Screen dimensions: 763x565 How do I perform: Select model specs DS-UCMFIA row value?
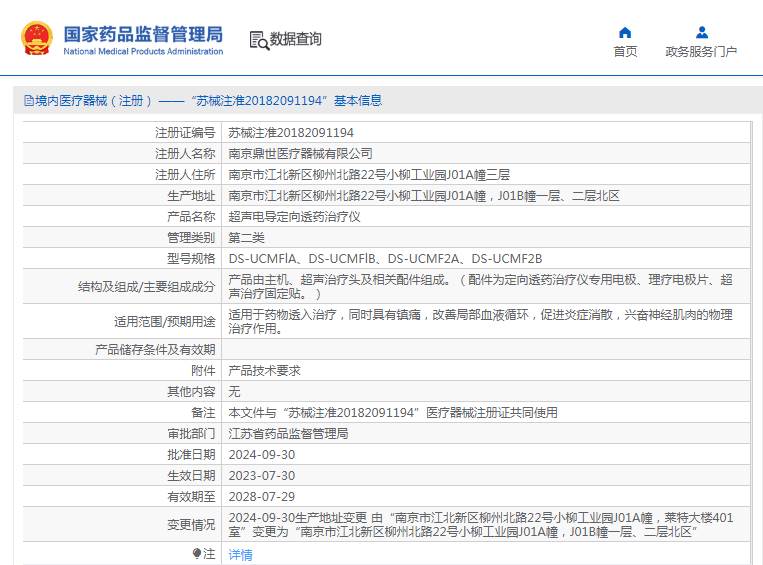[x=385, y=258]
